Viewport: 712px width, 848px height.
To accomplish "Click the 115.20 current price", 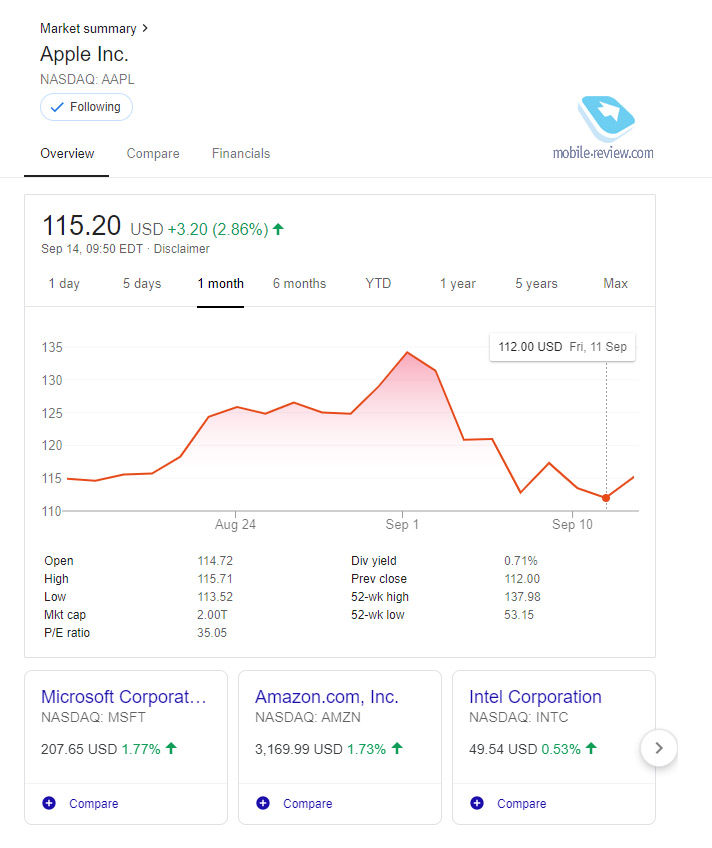I will 81,226.
